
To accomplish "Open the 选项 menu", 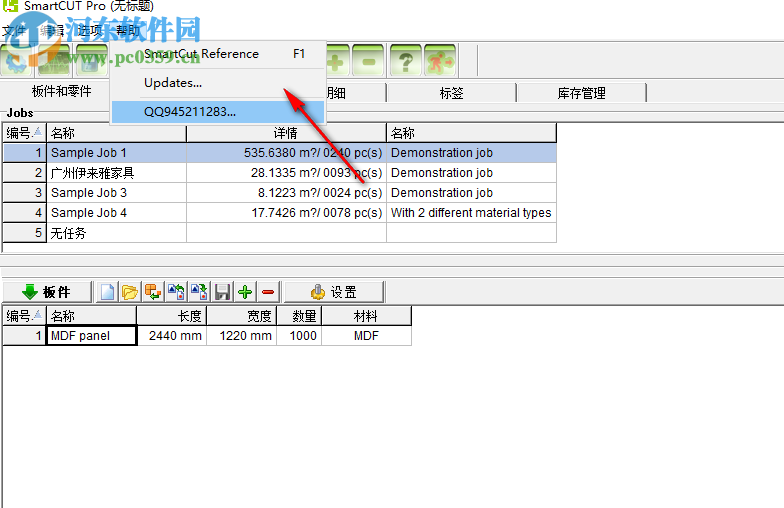I will point(90,31).
